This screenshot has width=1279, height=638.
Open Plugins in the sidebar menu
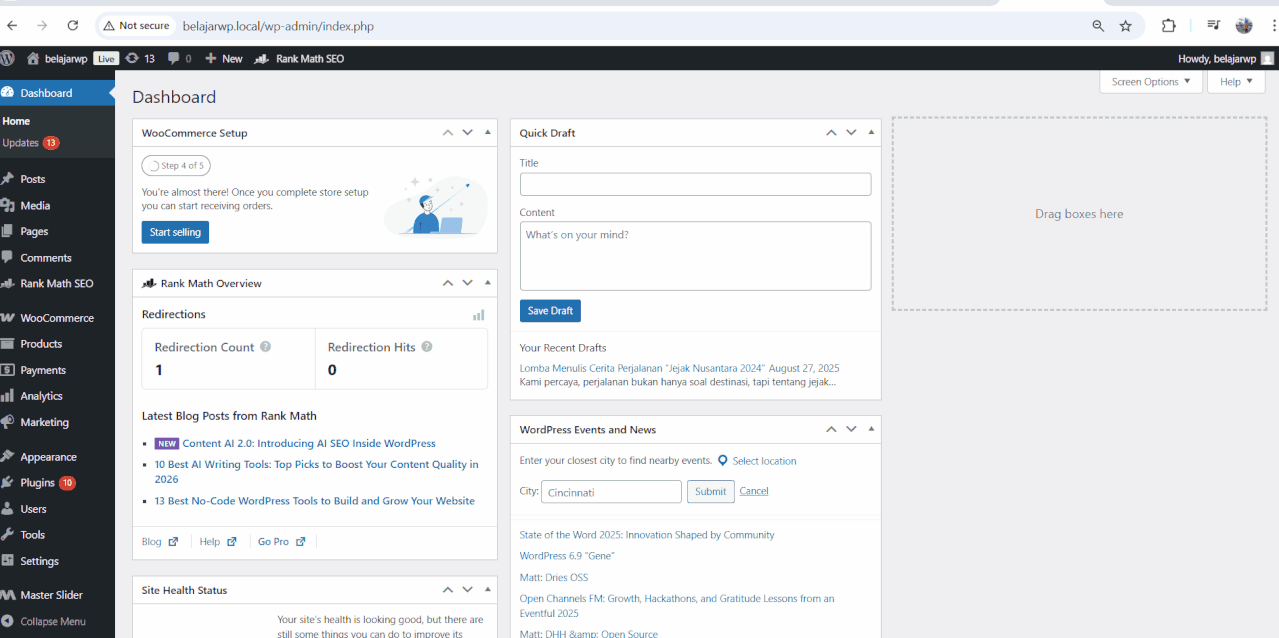(x=38, y=483)
